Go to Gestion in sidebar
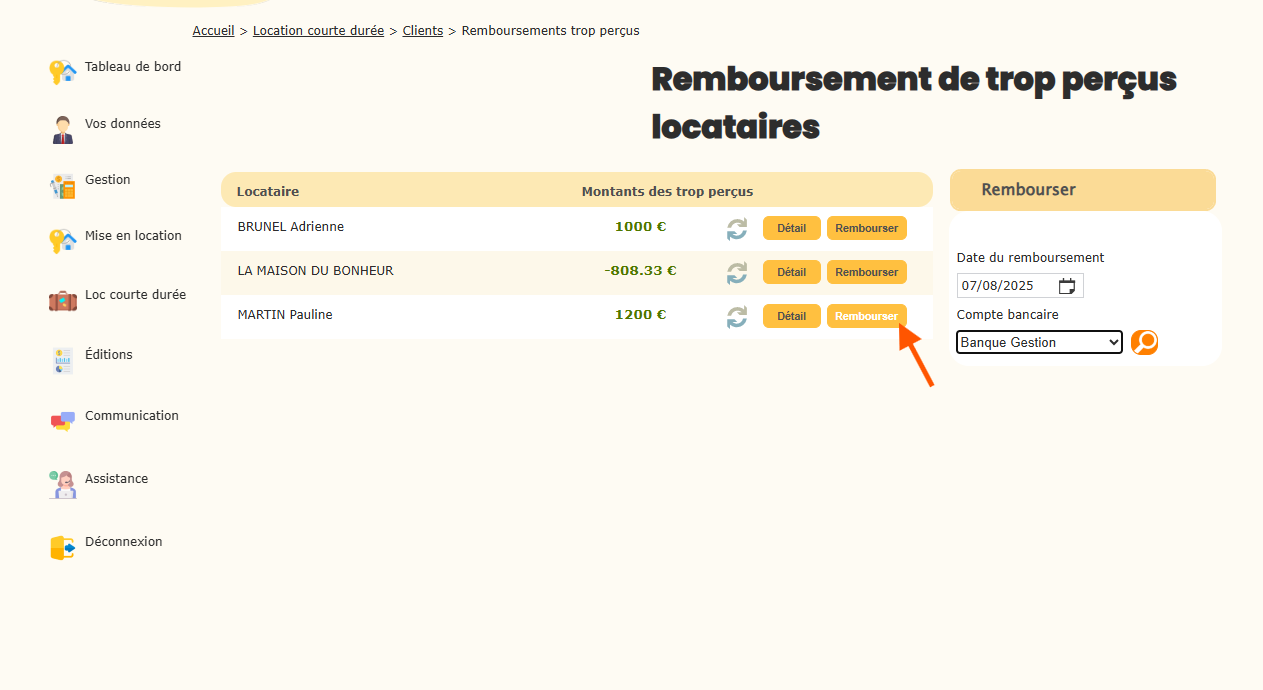The height and width of the screenshot is (690, 1263). click(x=108, y=180)
